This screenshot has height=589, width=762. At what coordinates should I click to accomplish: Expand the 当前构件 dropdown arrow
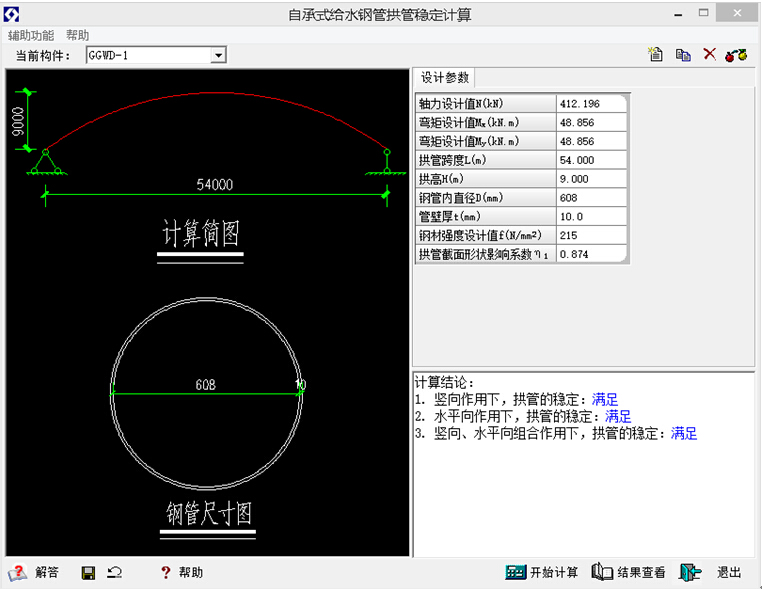(x=219, y=55)
